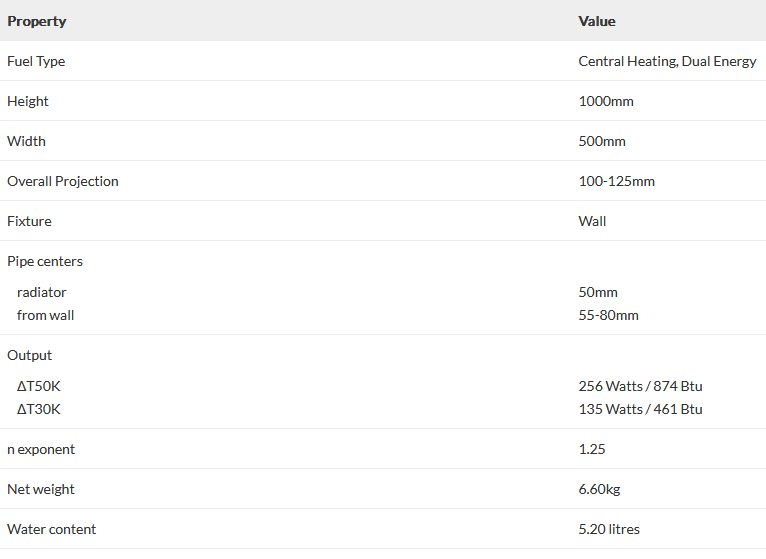Select the Height property label
Image resolution: width=766 pixels, height=559 pixels.
pos(28,101)
